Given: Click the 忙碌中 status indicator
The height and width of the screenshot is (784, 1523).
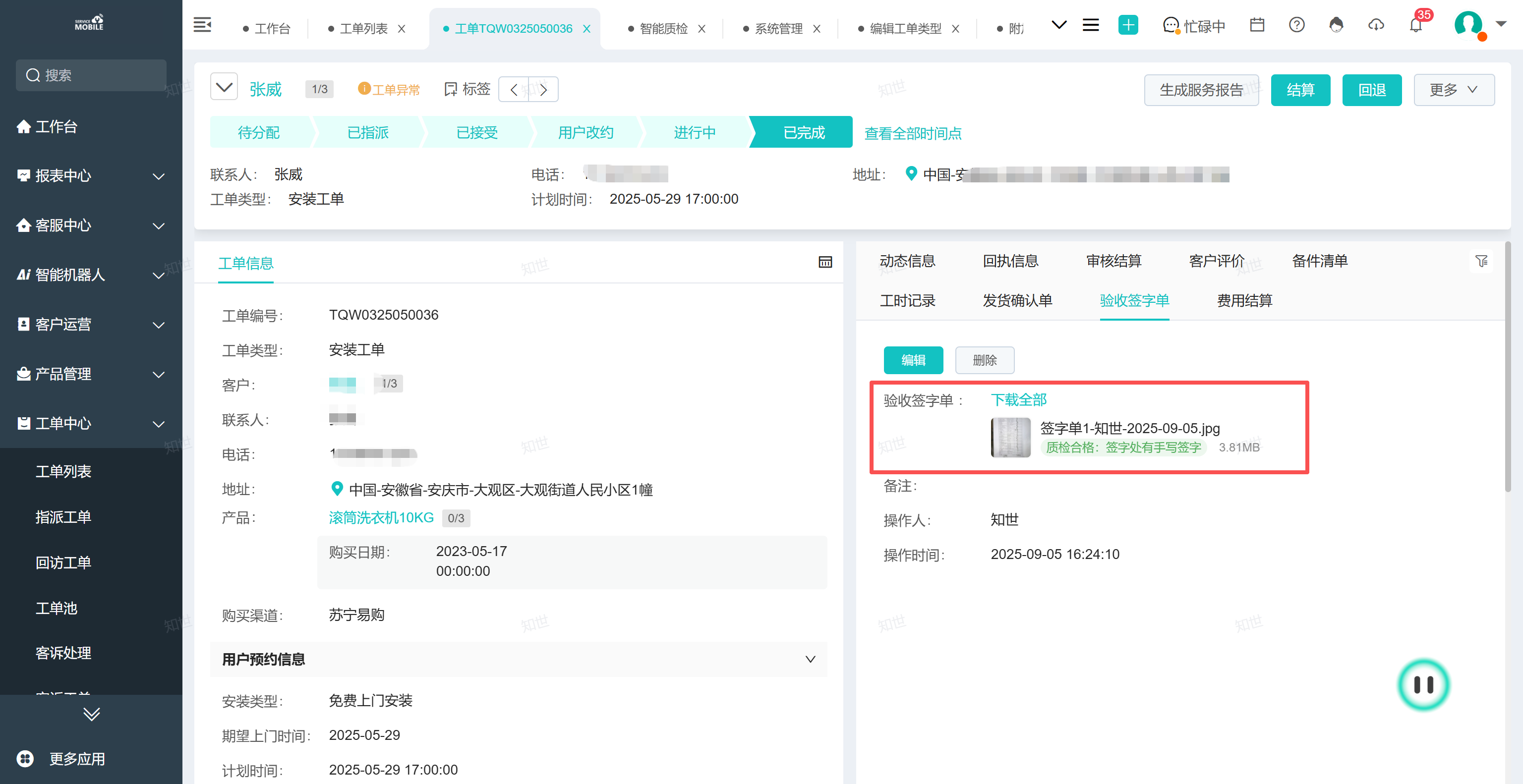Looking at the screenshot, I should (x=1194, y=26).
